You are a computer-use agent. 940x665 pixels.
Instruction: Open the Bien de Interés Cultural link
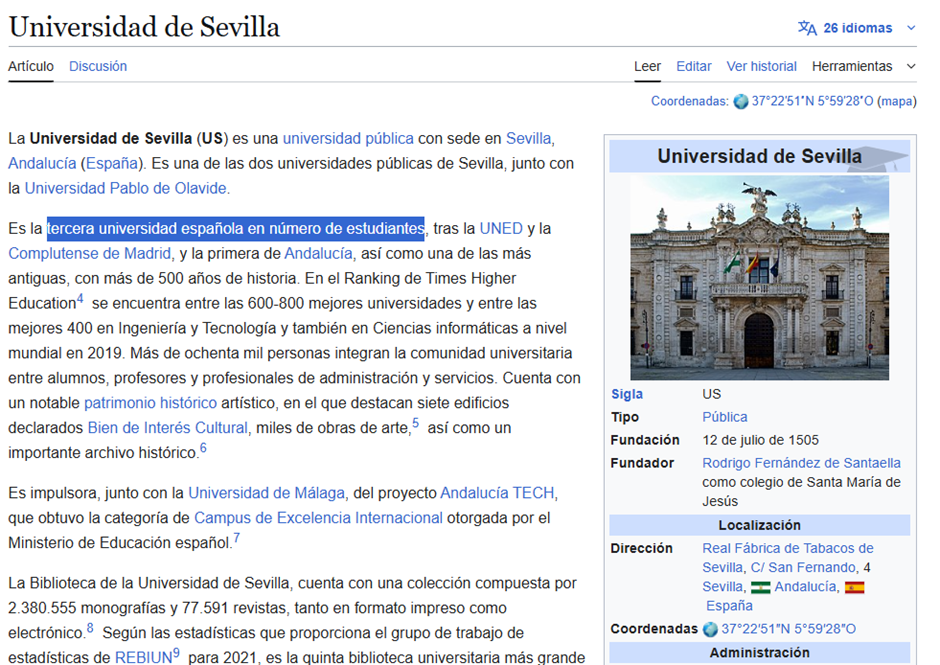(167, 428)
